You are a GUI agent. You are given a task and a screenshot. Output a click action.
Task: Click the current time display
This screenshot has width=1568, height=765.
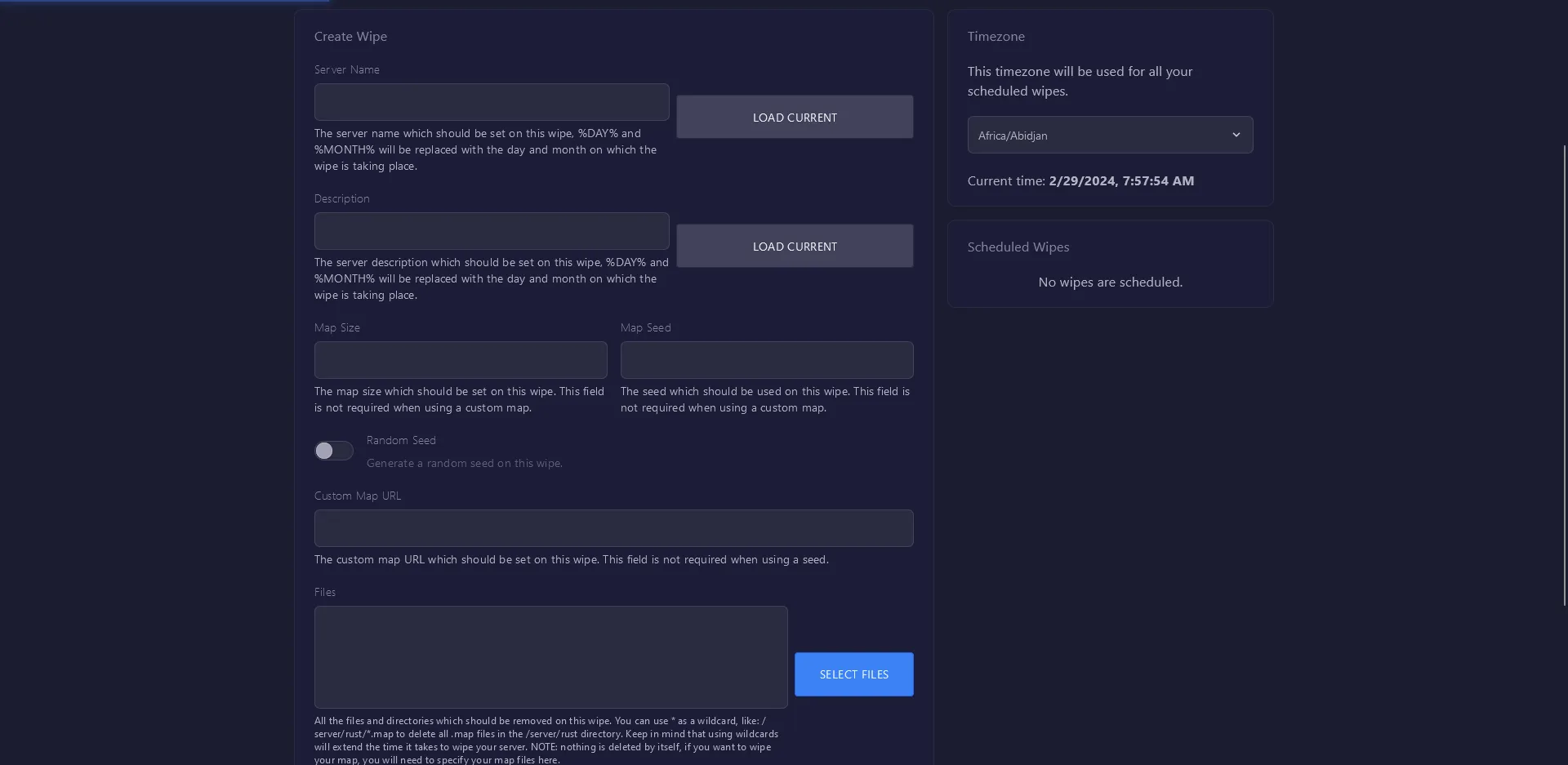pos(1080,180)
